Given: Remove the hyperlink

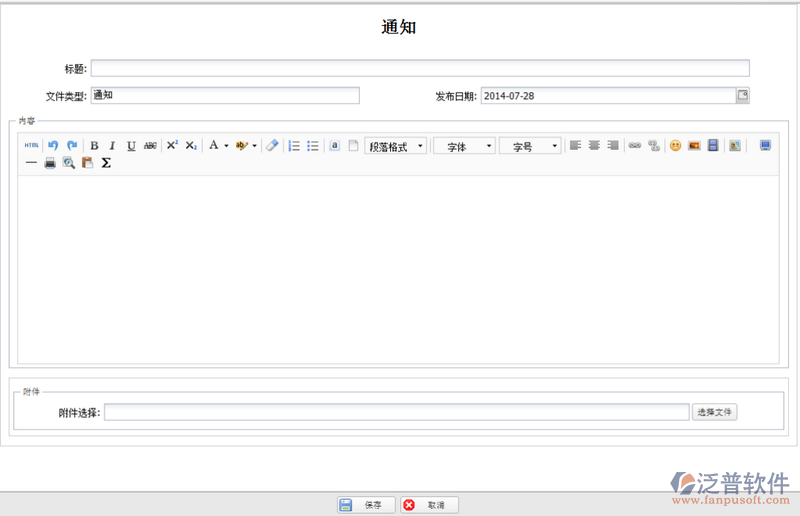Looking at the screenshot, I should click(654, 146).
